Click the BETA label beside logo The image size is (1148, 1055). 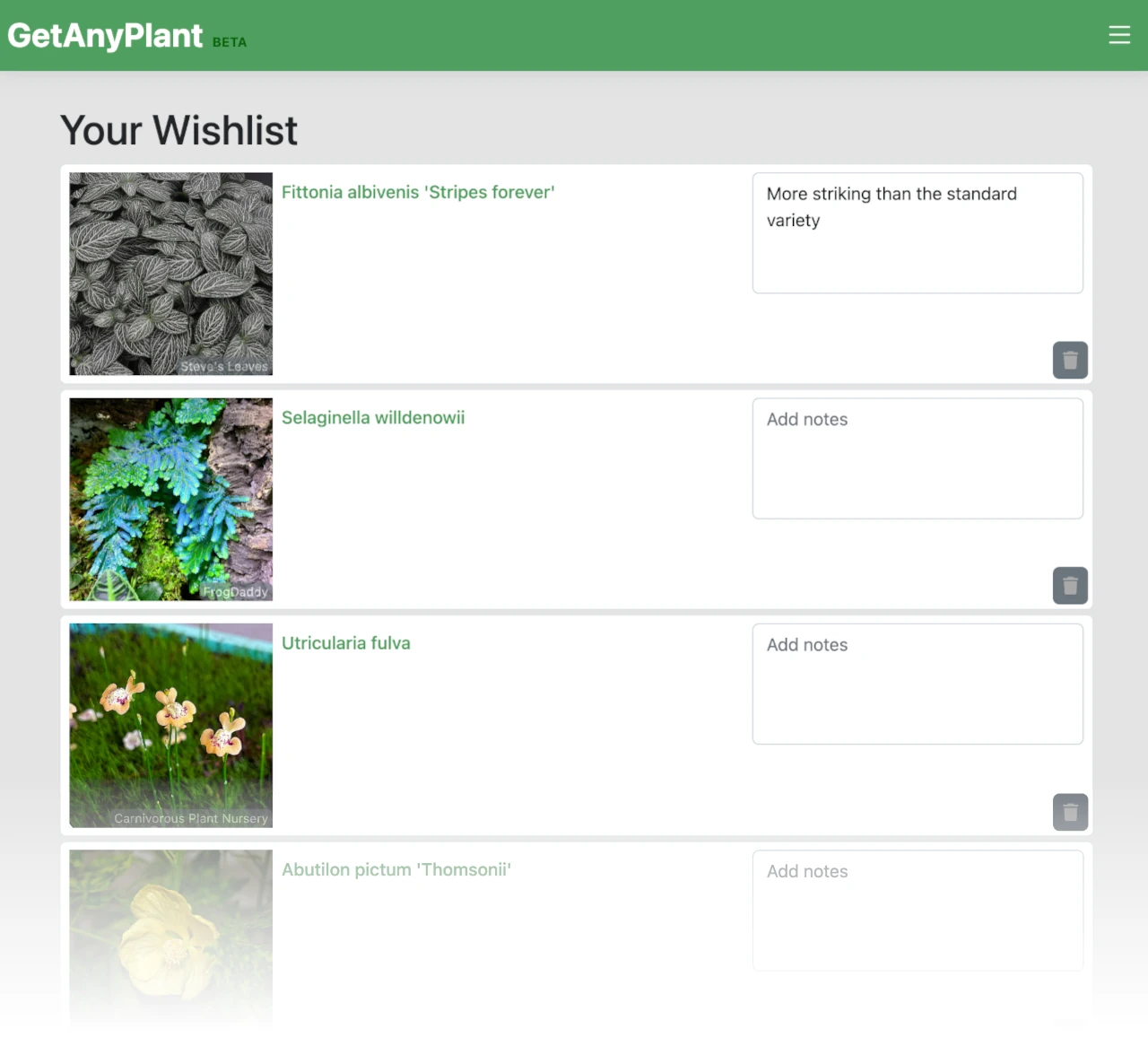[230, 42]
